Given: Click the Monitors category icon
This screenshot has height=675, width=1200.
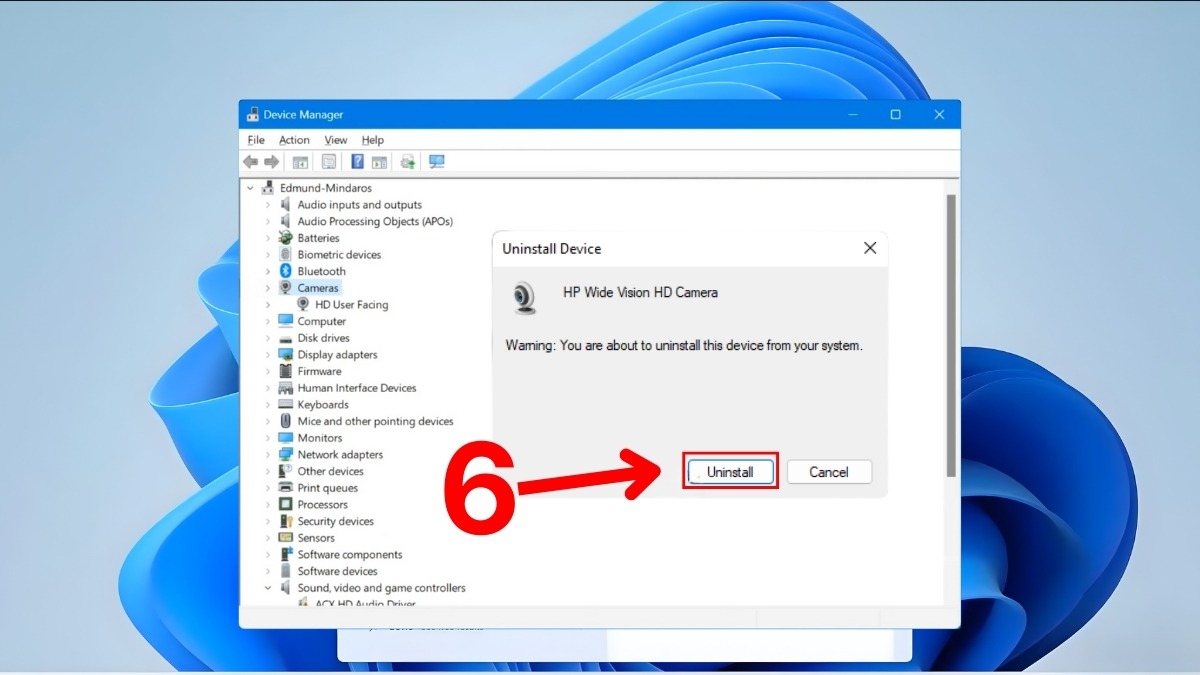Looking at the screenshot, I should tap(285, 438).
